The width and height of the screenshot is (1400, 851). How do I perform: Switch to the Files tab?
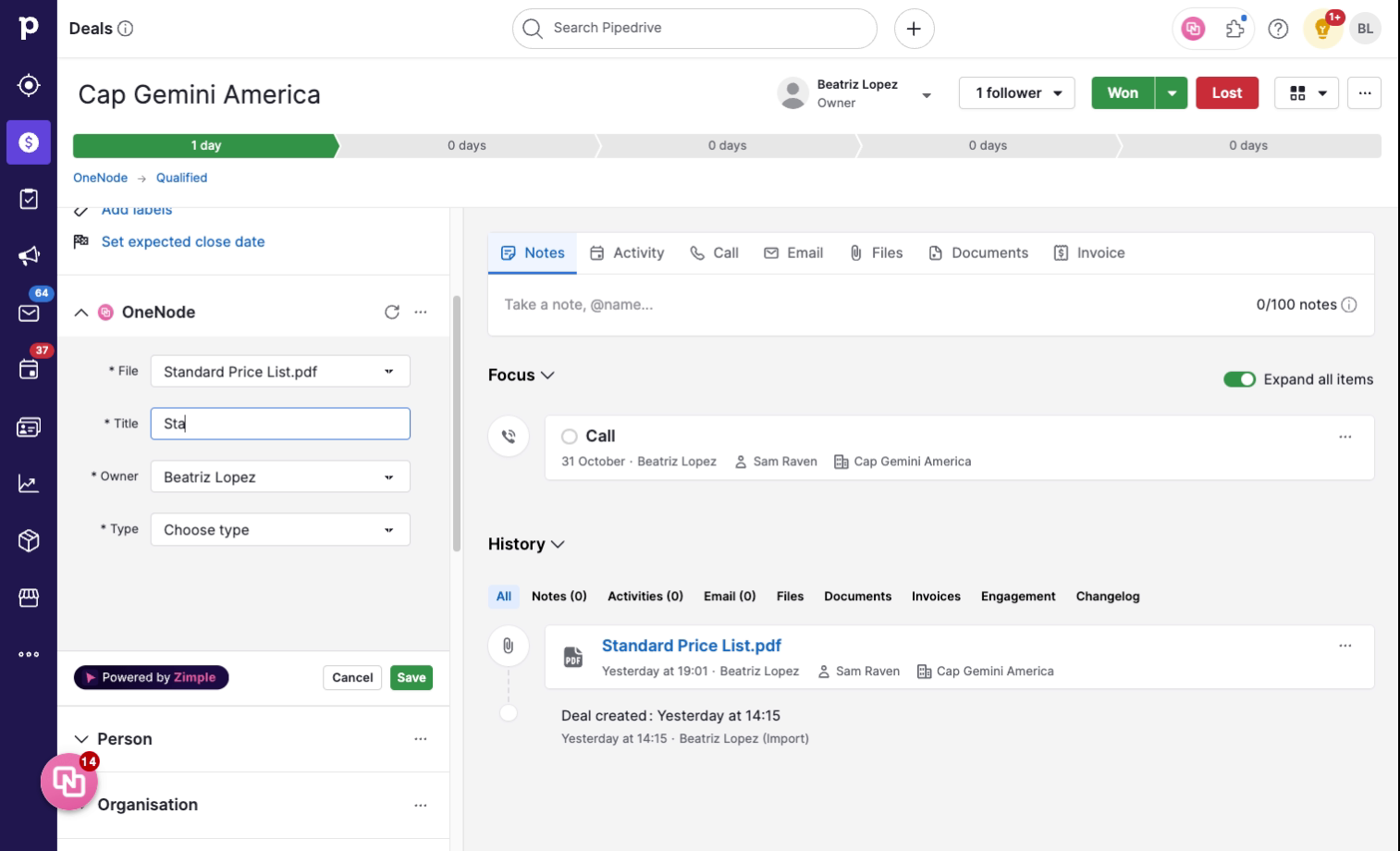[876, 253]
